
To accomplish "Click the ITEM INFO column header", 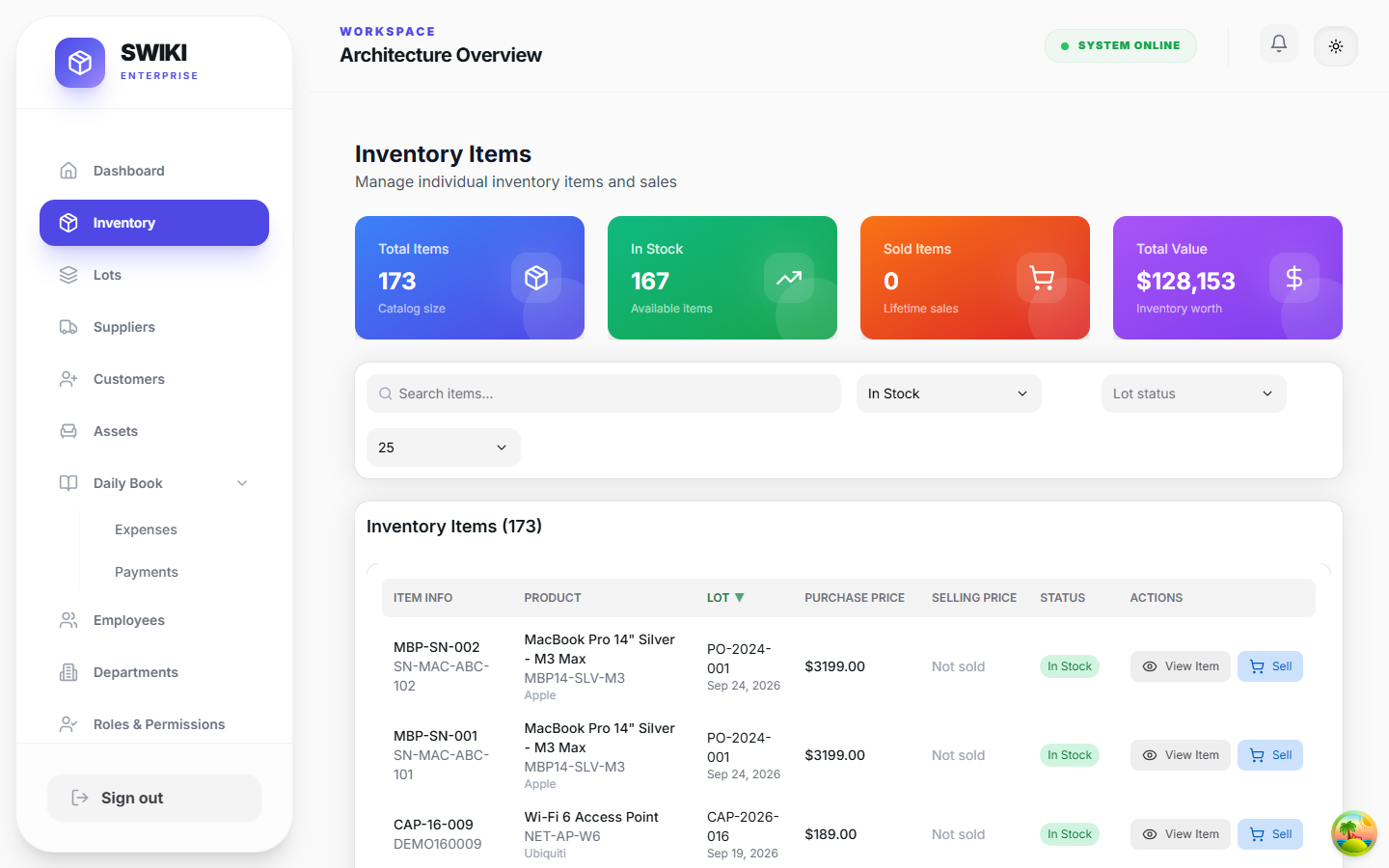I will (422, 598).
